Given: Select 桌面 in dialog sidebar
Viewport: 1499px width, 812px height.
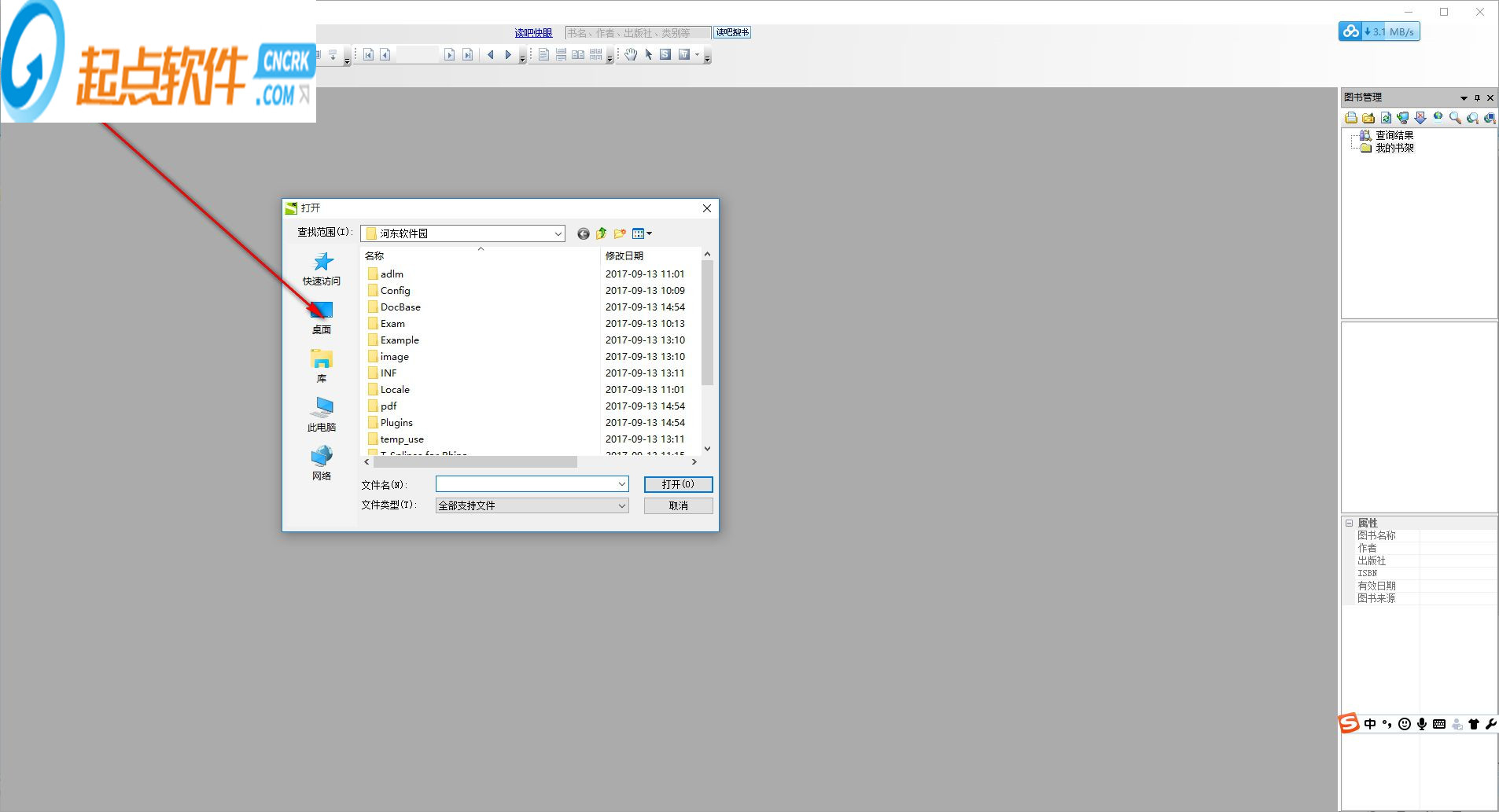Looking at the screenshot, I should tap(322, 318).
